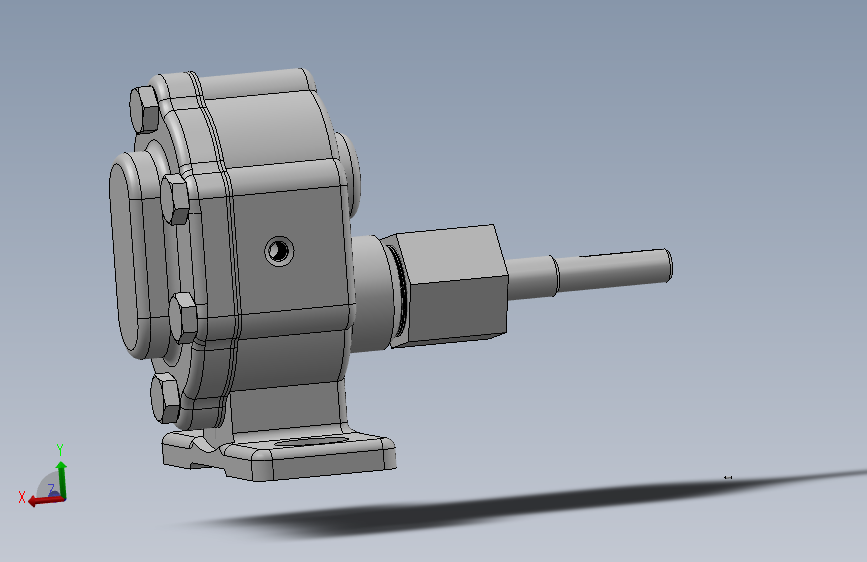Select the oval end cover plate face
This screenshot has width=867, height=562.
tap(124, 258)
